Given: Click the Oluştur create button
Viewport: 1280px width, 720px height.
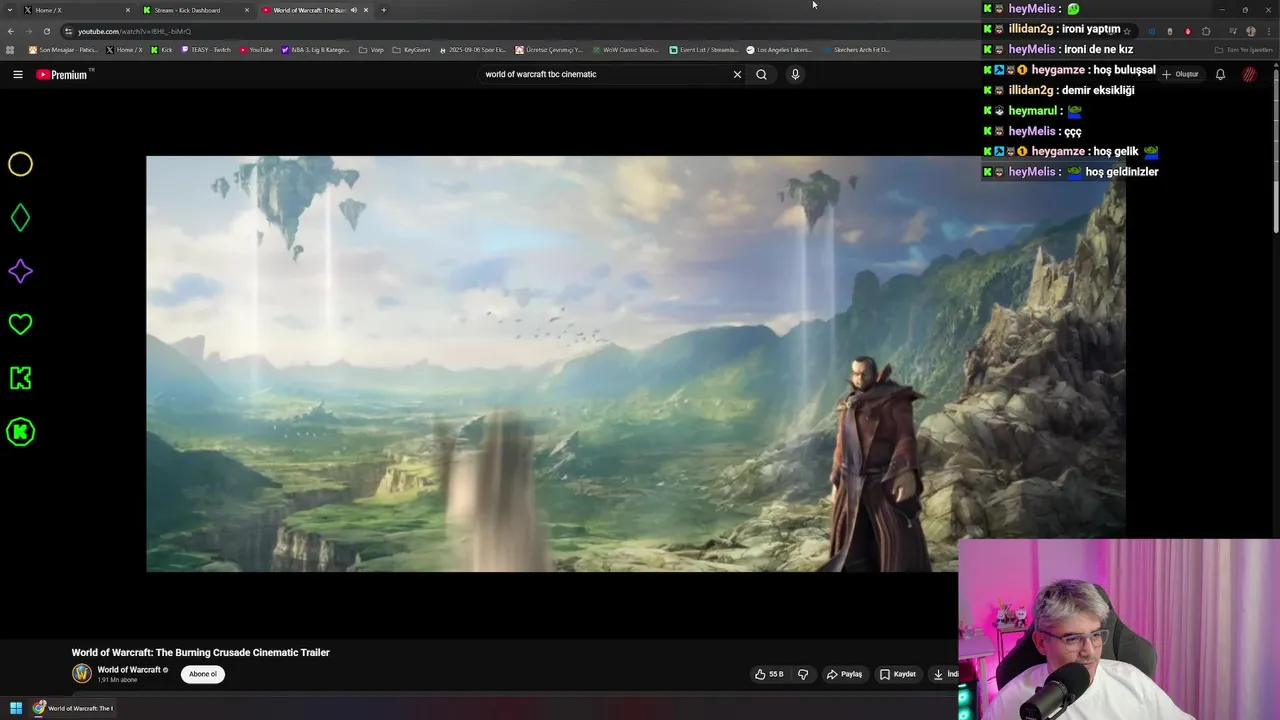Looking at the screenshot, I should (1180, 74).
